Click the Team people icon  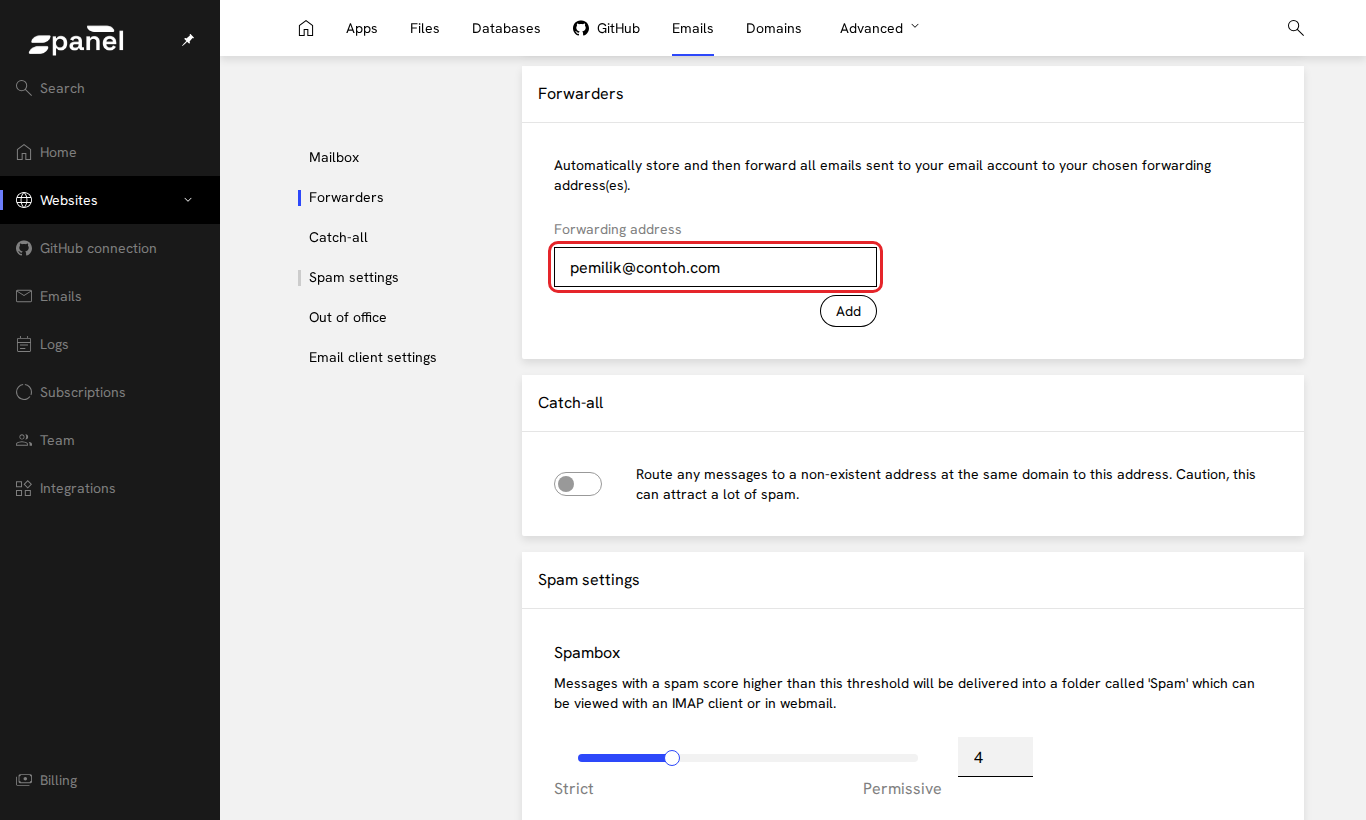tap(24, 440)
